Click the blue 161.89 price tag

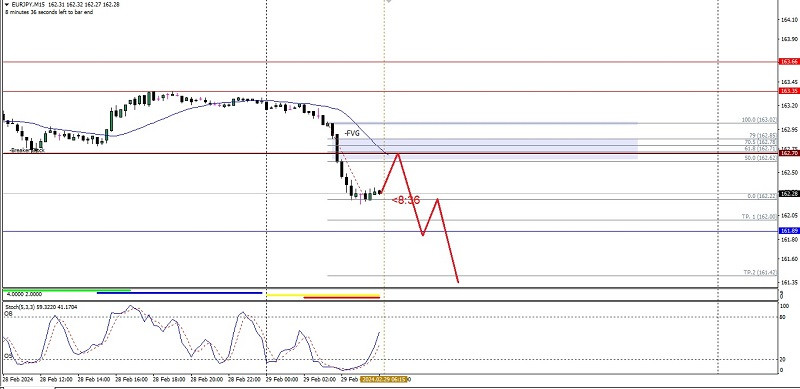[x=789, y=231]
